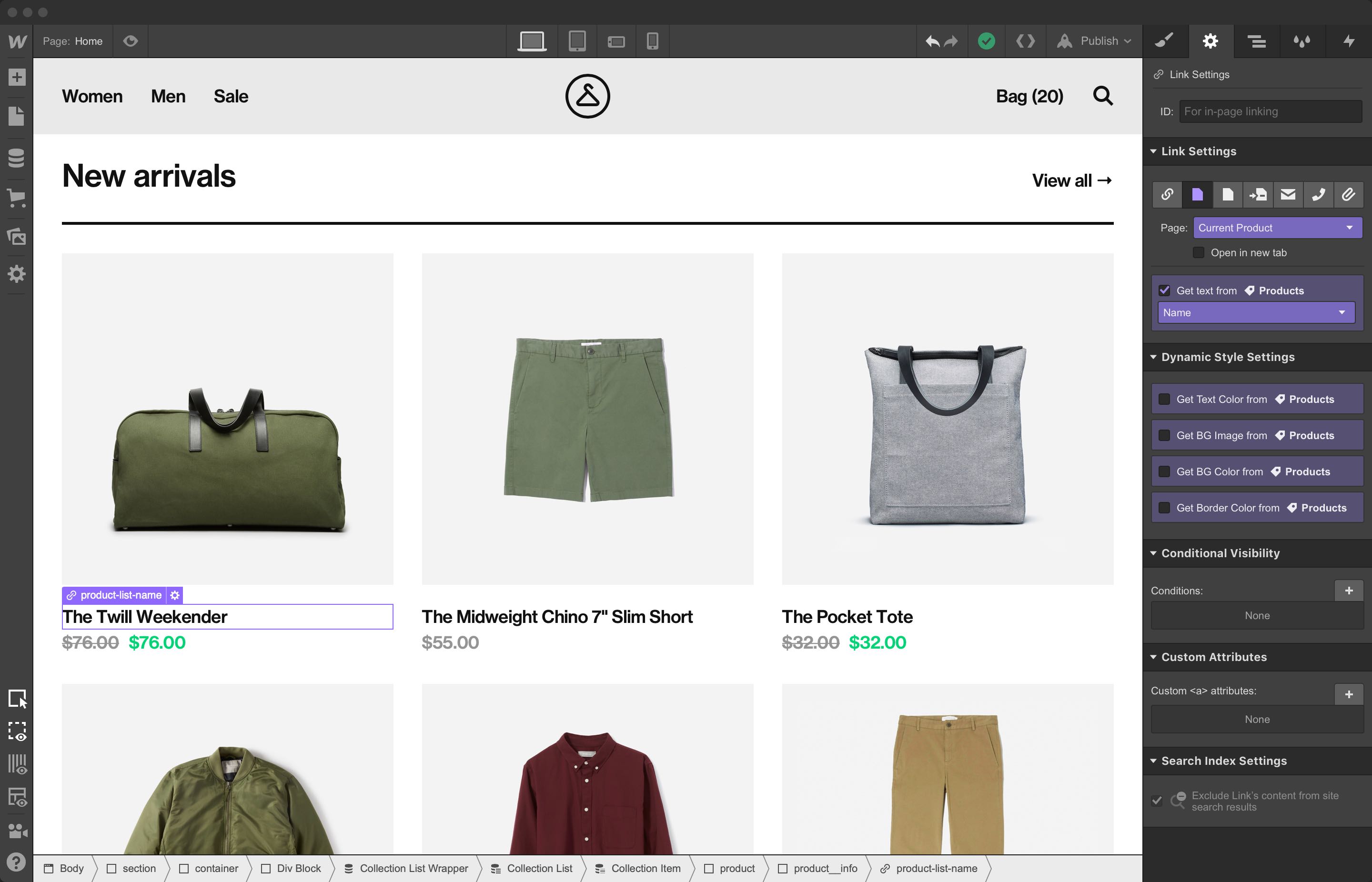Toggle grid overlay visibility icon
Image resolution: width=1372 pixels, height=882 pixels.
18,797
